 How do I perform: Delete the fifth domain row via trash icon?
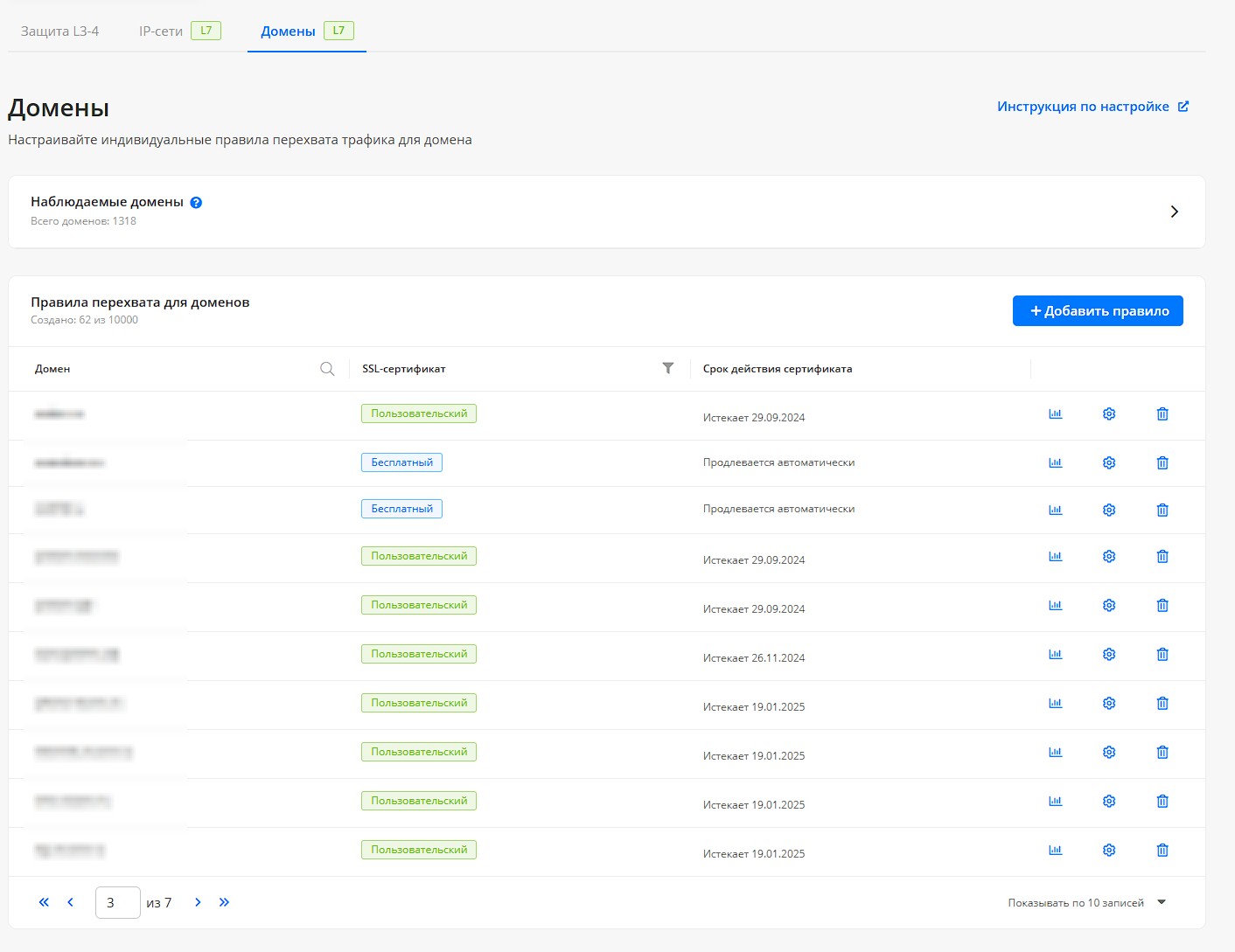1162,605
